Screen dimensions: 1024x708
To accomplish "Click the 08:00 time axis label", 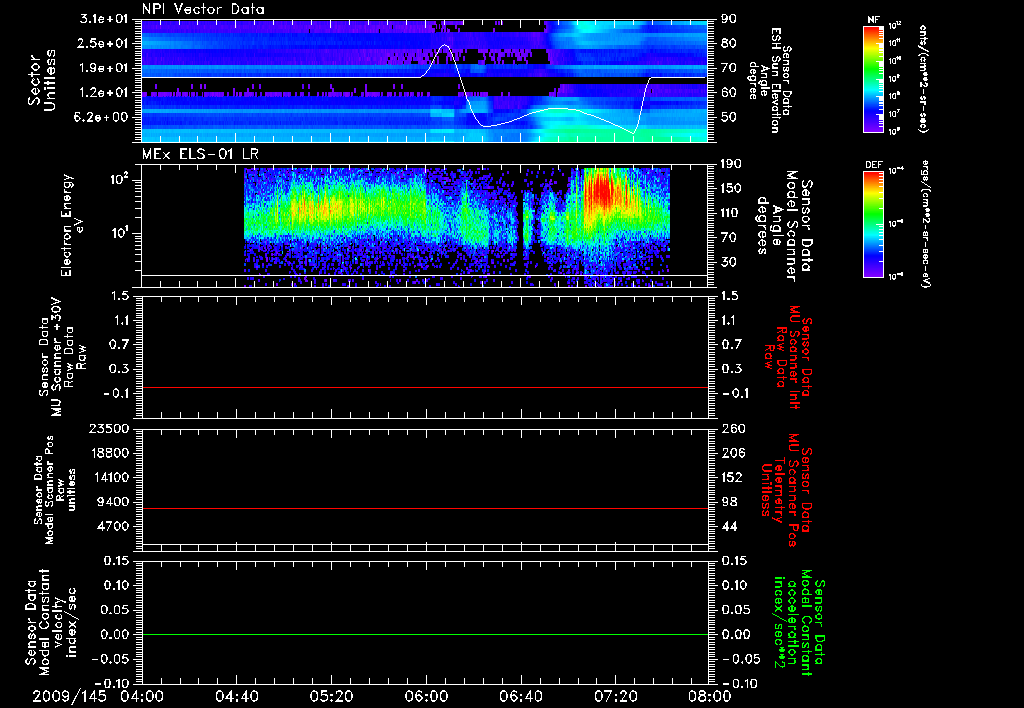I will pyautogui.click(x=710, y=697).
